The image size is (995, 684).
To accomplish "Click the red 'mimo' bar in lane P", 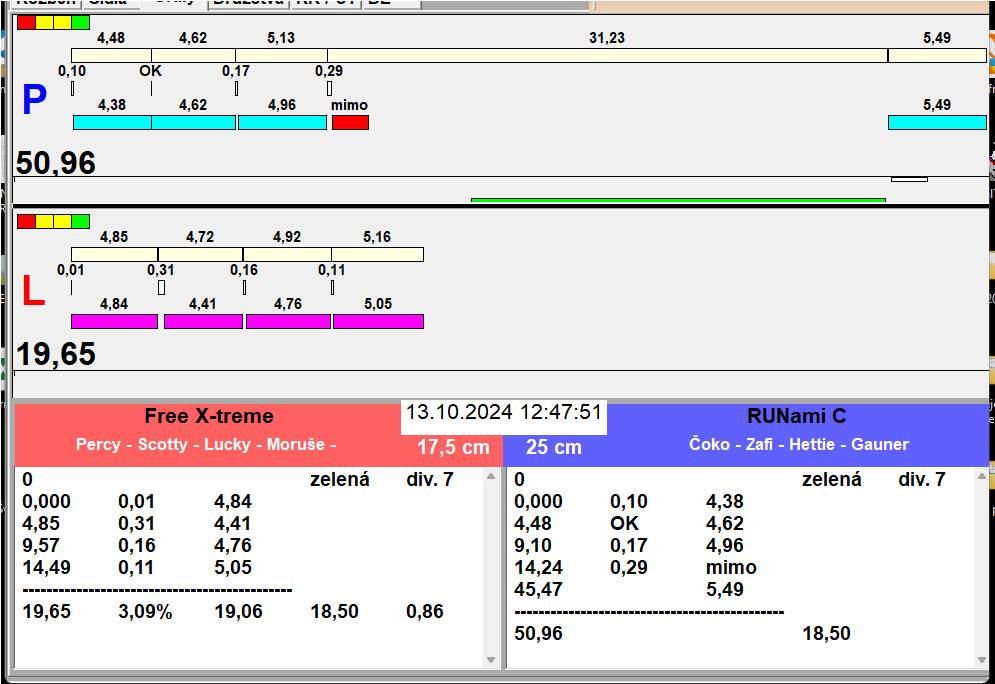I will tap(350, 122).
